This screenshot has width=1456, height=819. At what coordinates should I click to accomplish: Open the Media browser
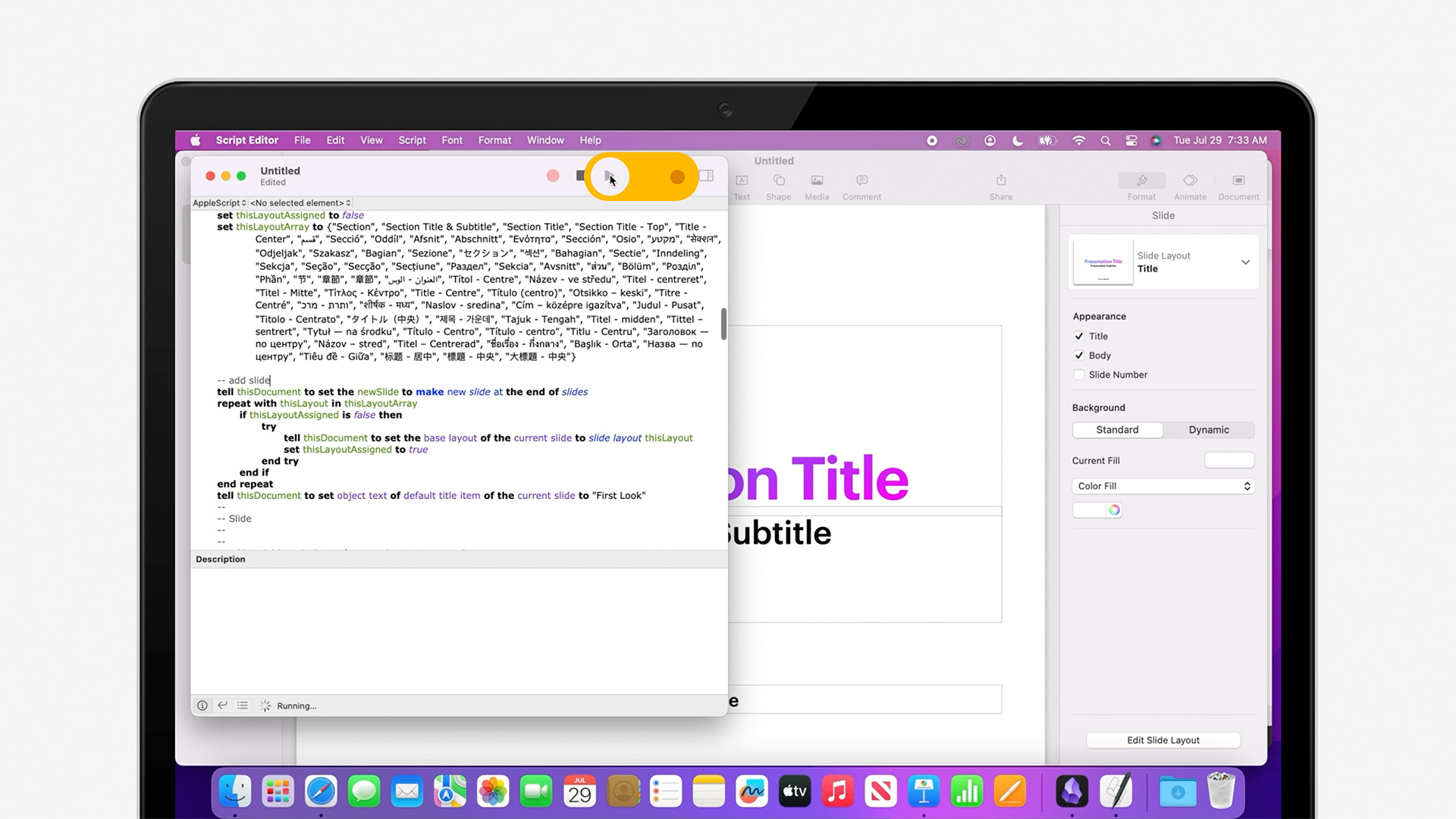click(817, 186)
